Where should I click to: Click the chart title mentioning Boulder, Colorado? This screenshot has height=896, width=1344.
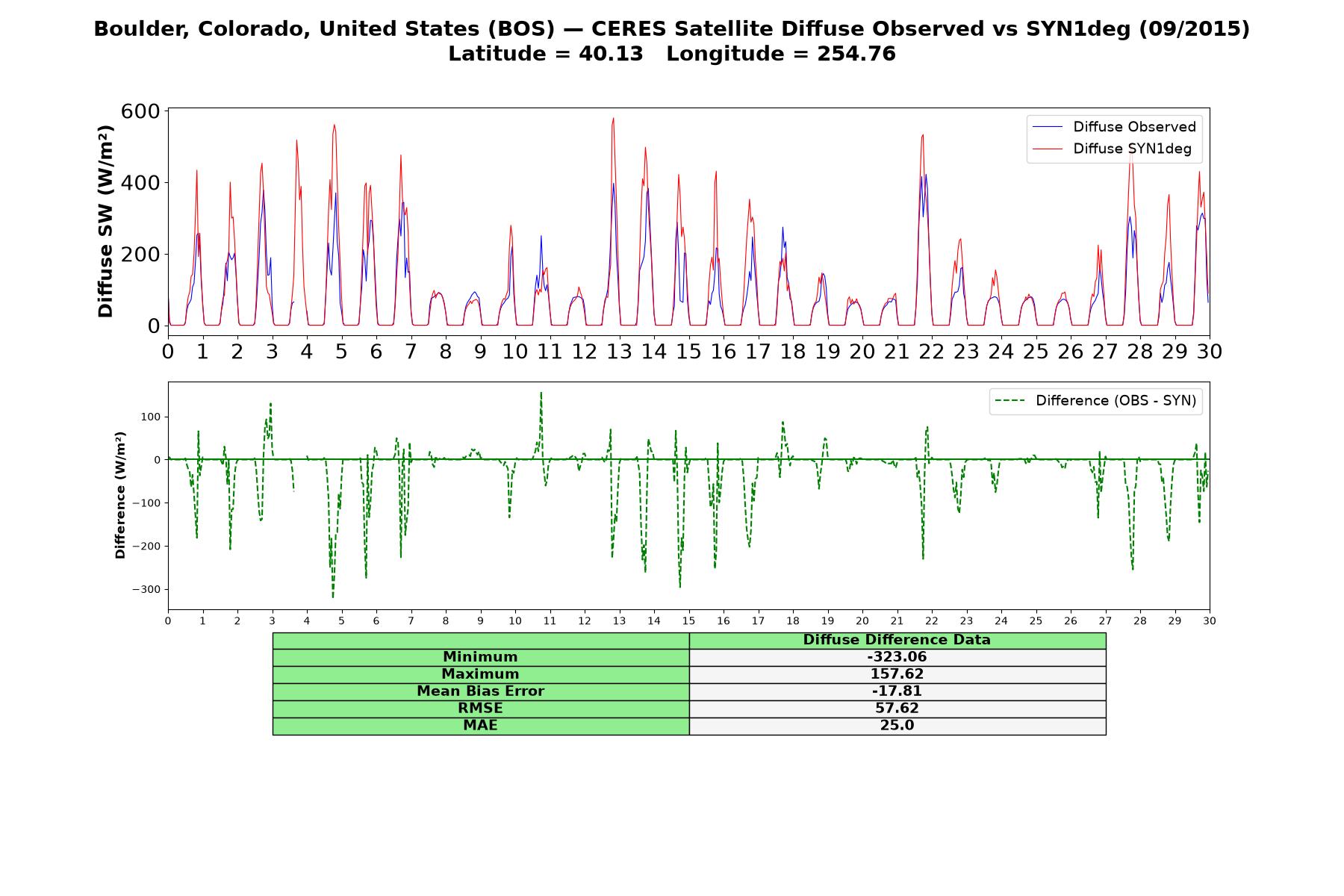point(671,29)
